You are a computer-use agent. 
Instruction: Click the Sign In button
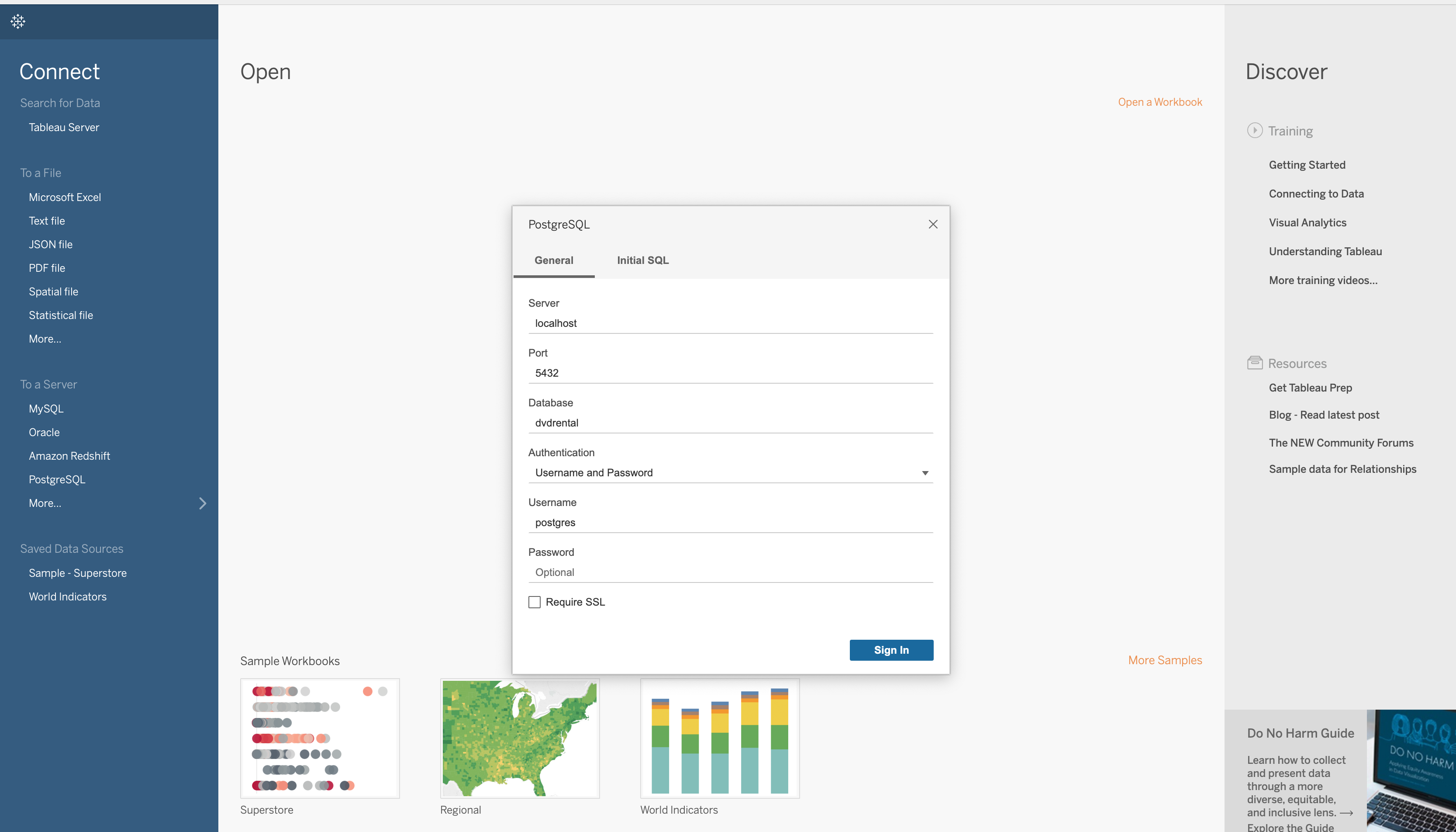click(x=891, y=650)
